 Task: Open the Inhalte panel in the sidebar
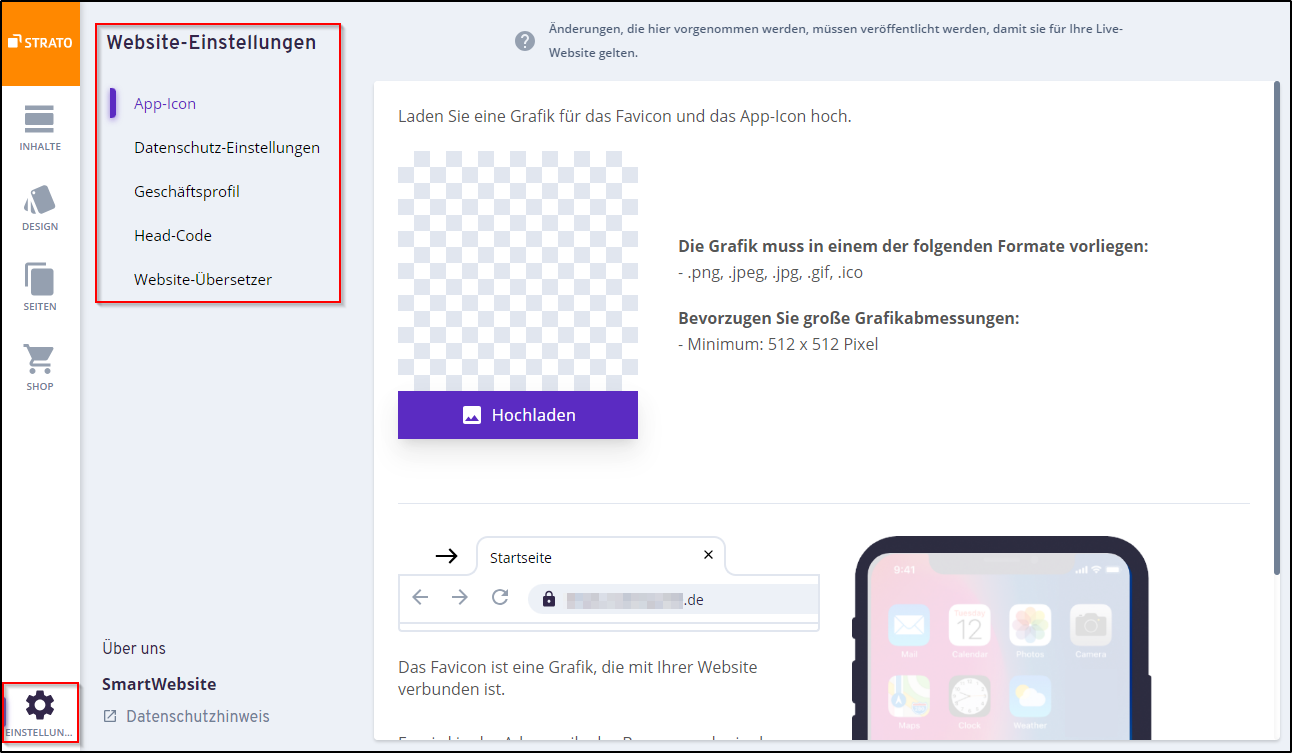pos(40,125)
